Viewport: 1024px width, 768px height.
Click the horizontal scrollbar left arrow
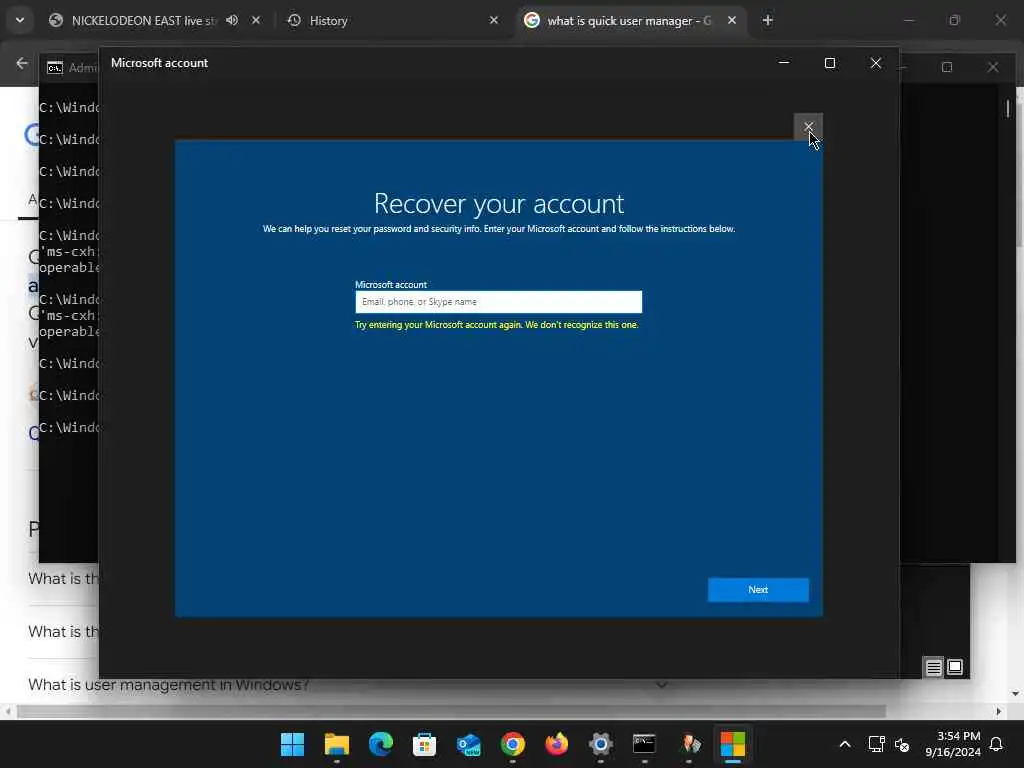pyautogui.click(x=7, y=711)
